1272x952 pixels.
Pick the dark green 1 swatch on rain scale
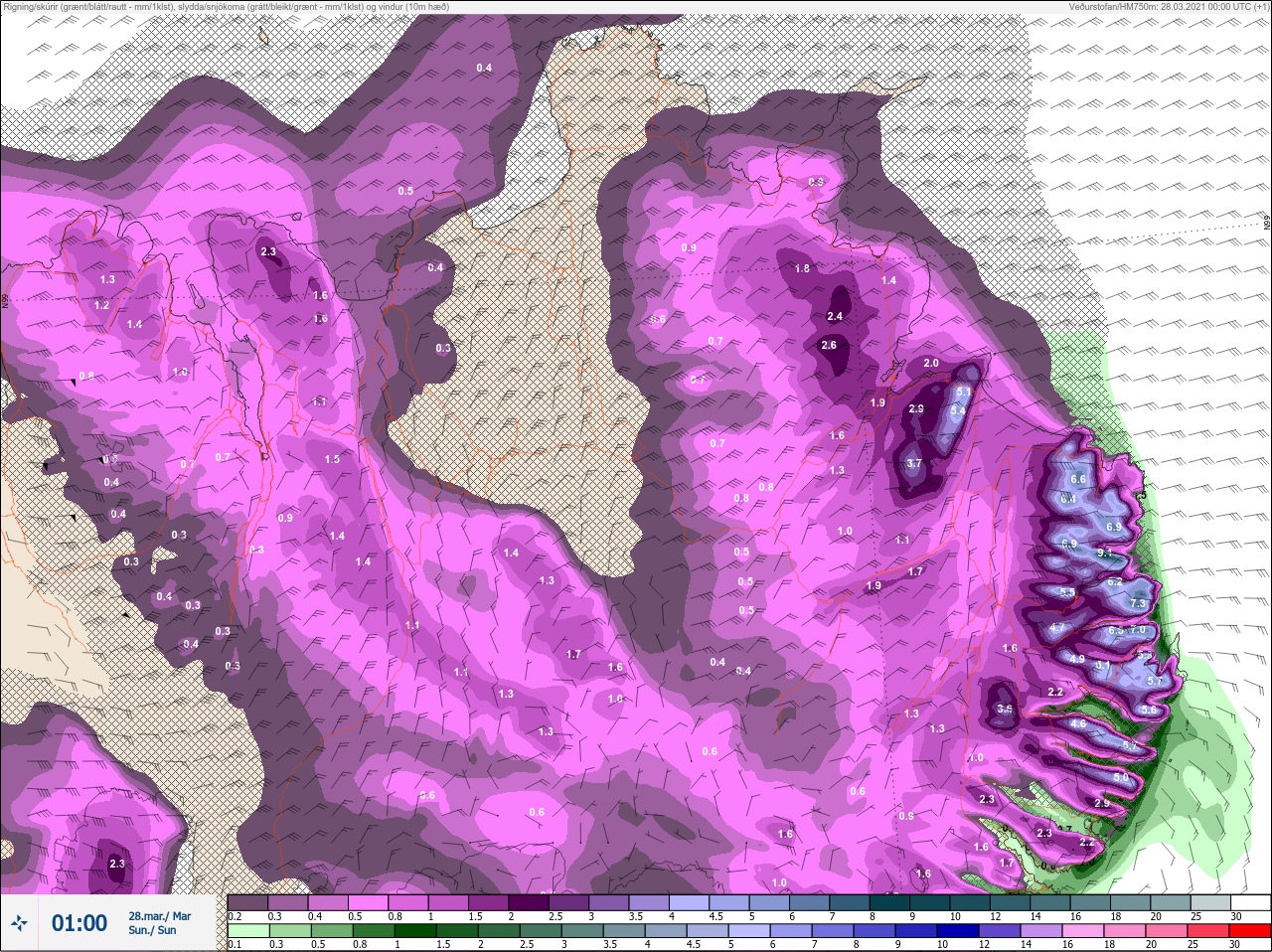coord(414,931)
